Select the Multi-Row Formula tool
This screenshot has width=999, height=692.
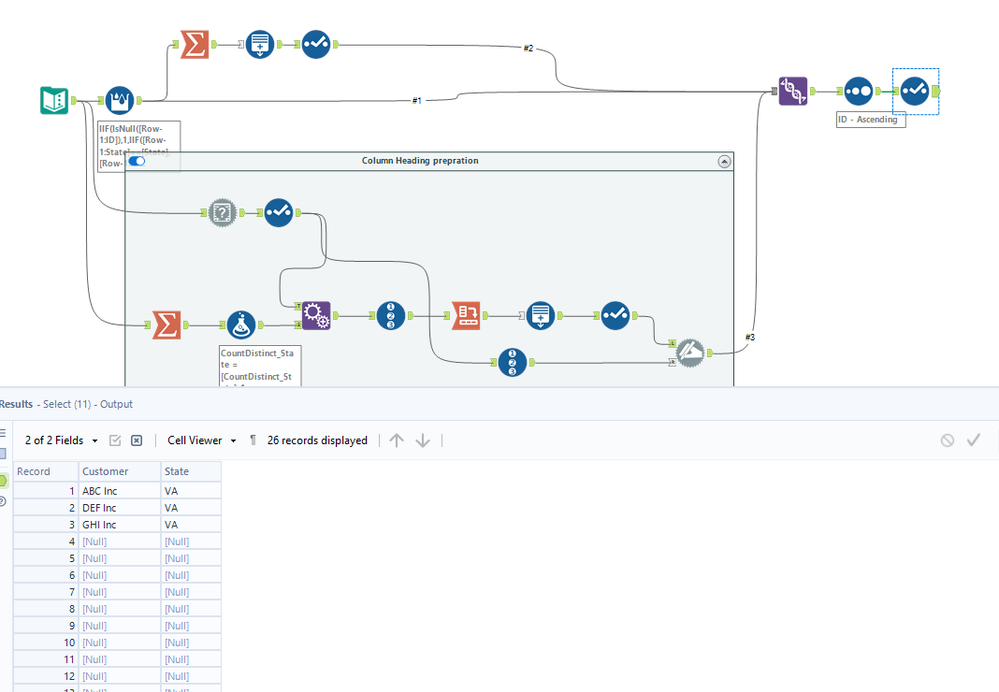click(120, 101)
